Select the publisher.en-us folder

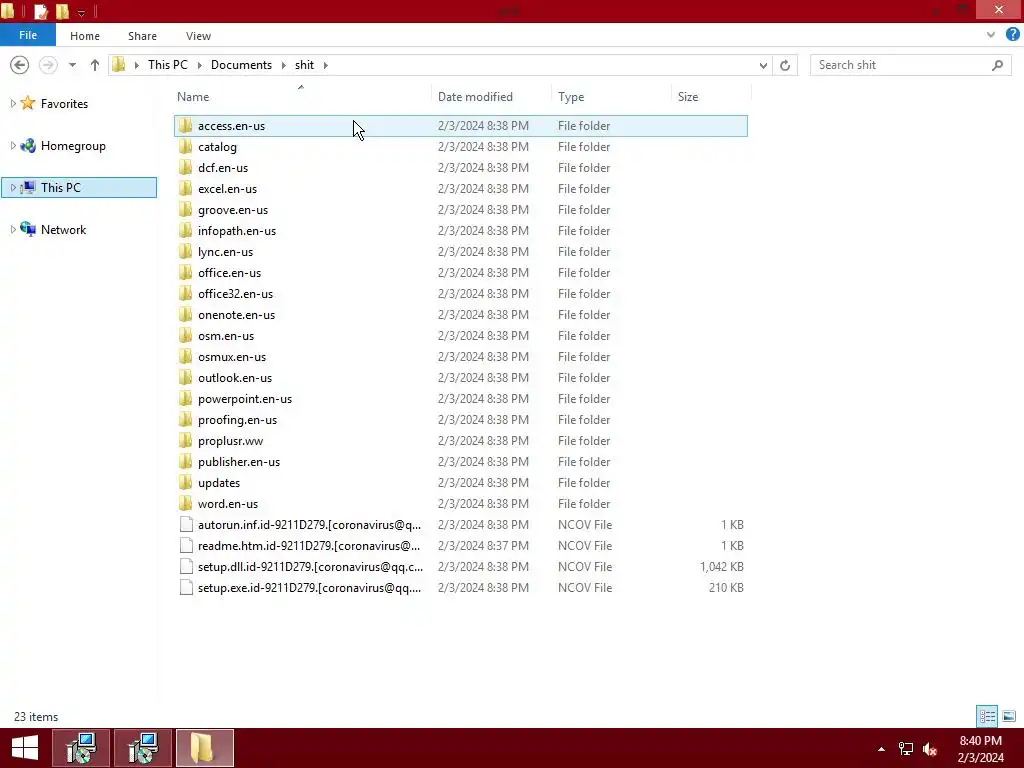[460, 462]
